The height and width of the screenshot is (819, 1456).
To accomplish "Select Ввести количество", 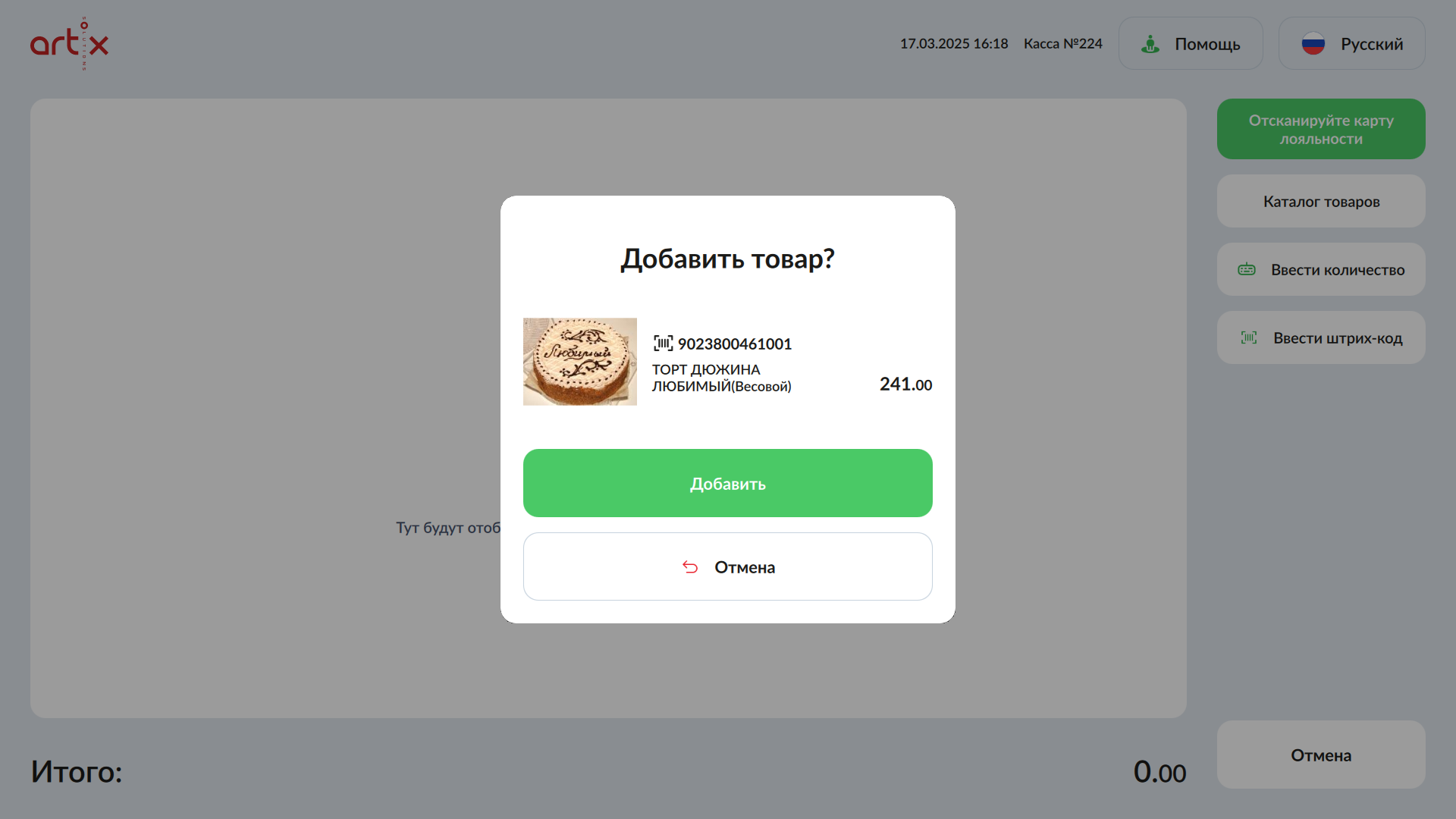I will click(1321, 269).
